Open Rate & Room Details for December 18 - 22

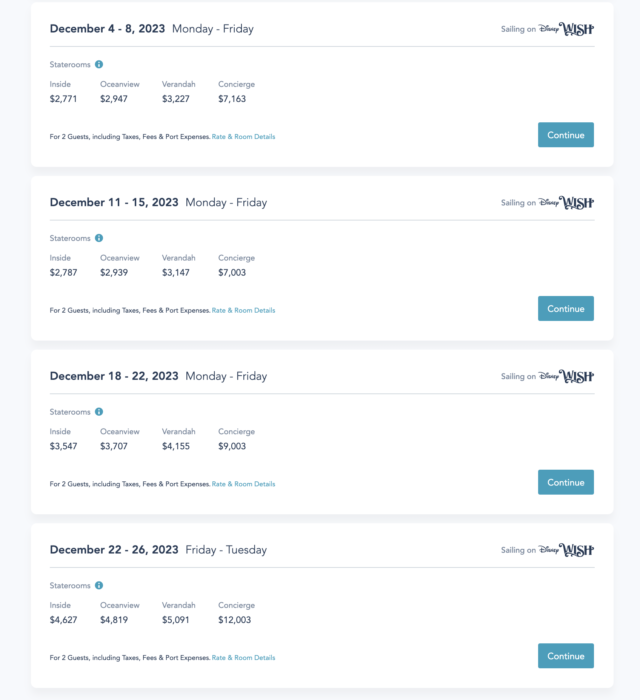tap(243, 484)
